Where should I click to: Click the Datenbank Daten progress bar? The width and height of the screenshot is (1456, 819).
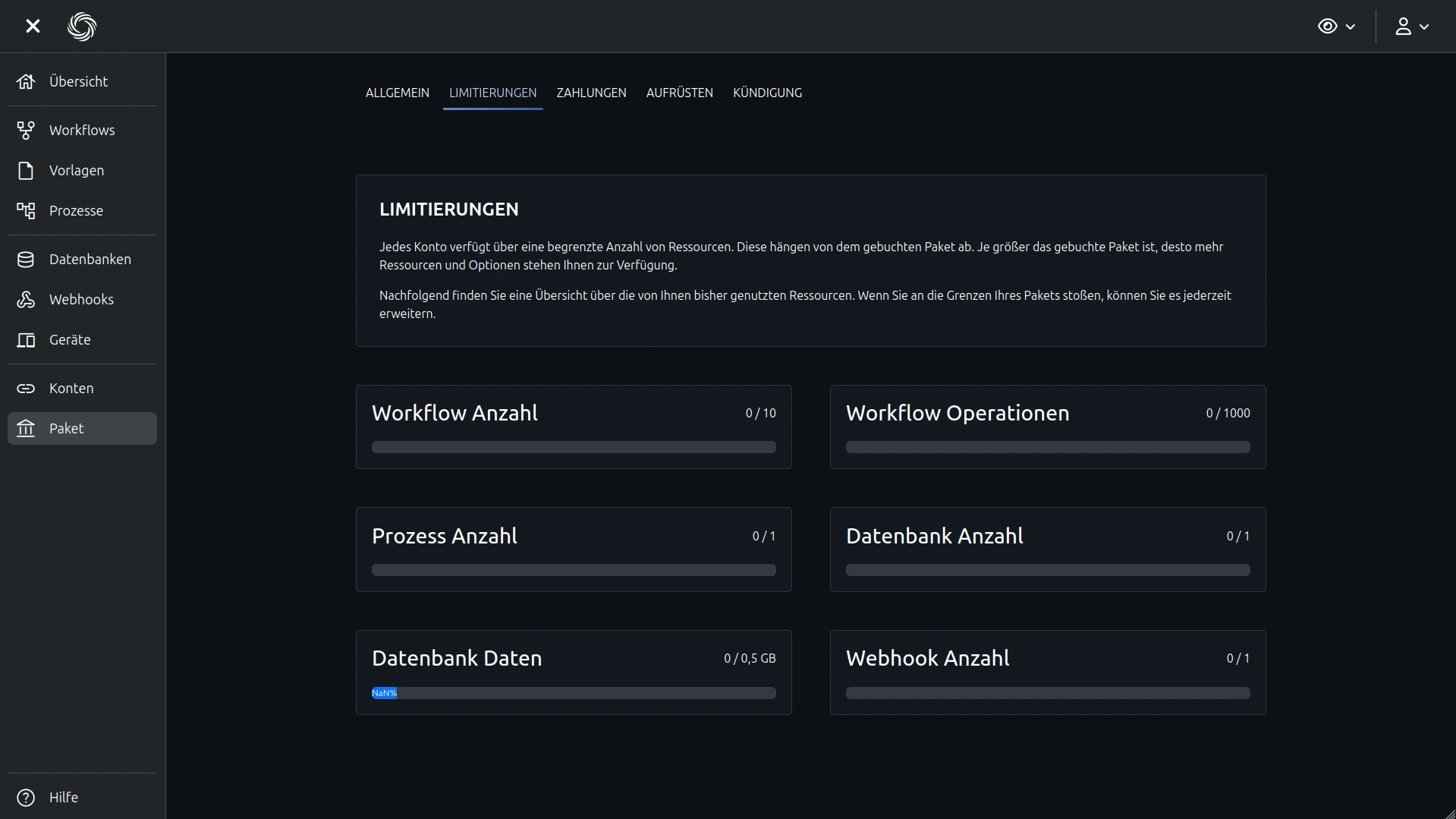point(574,693)
